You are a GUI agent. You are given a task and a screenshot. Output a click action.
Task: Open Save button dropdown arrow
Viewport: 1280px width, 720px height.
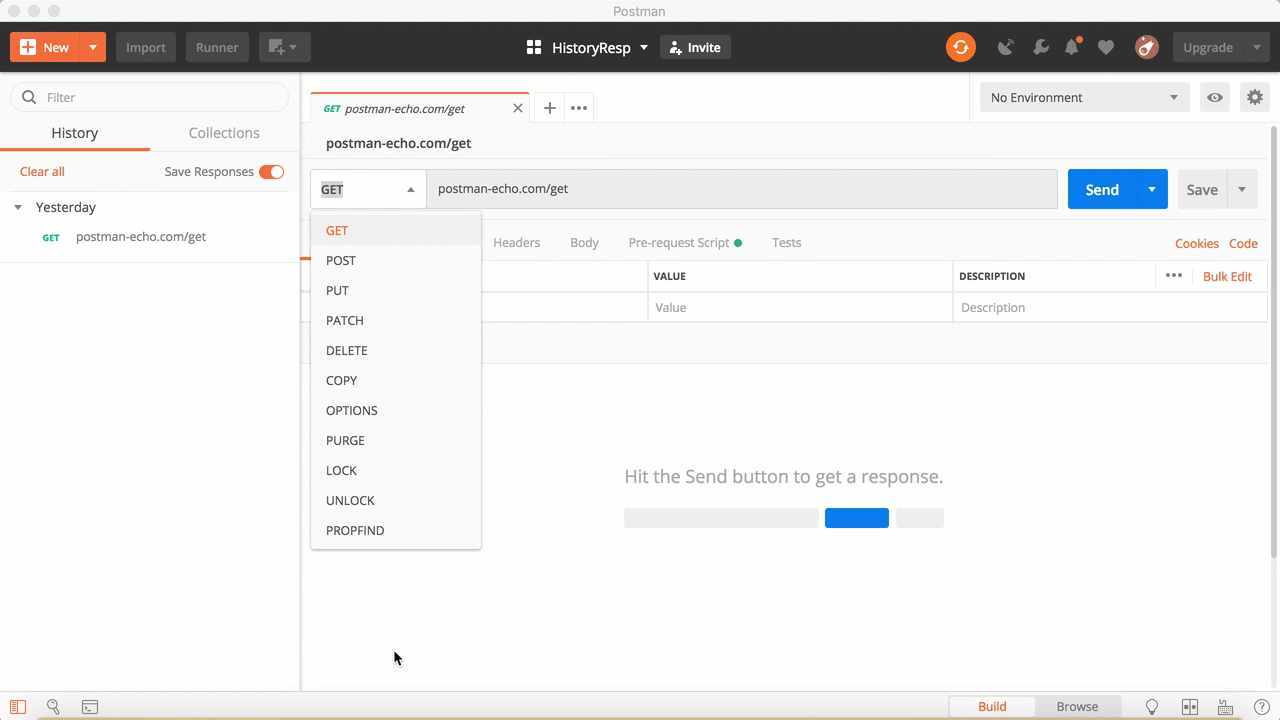coord(1242,189)
